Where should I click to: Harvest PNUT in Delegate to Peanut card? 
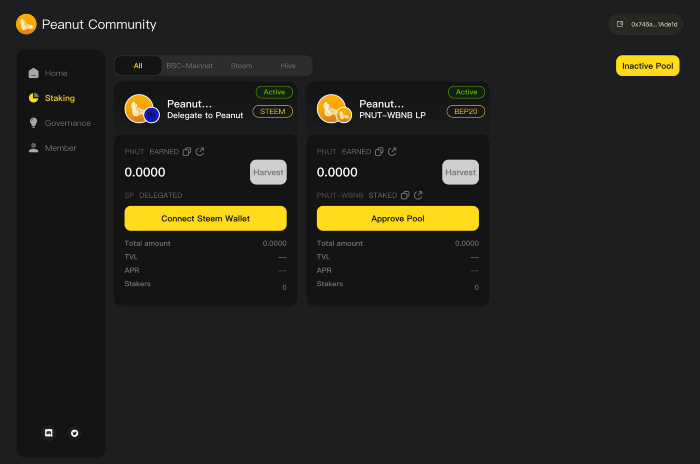coord(268,172)
